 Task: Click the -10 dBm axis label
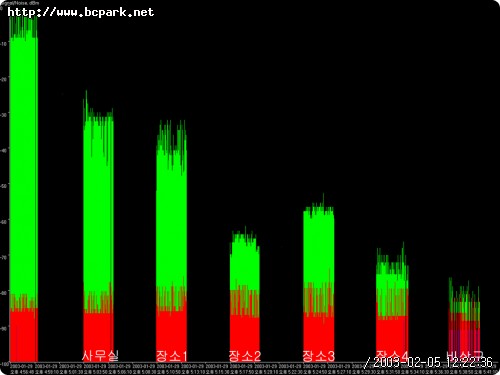click(4, 43)
